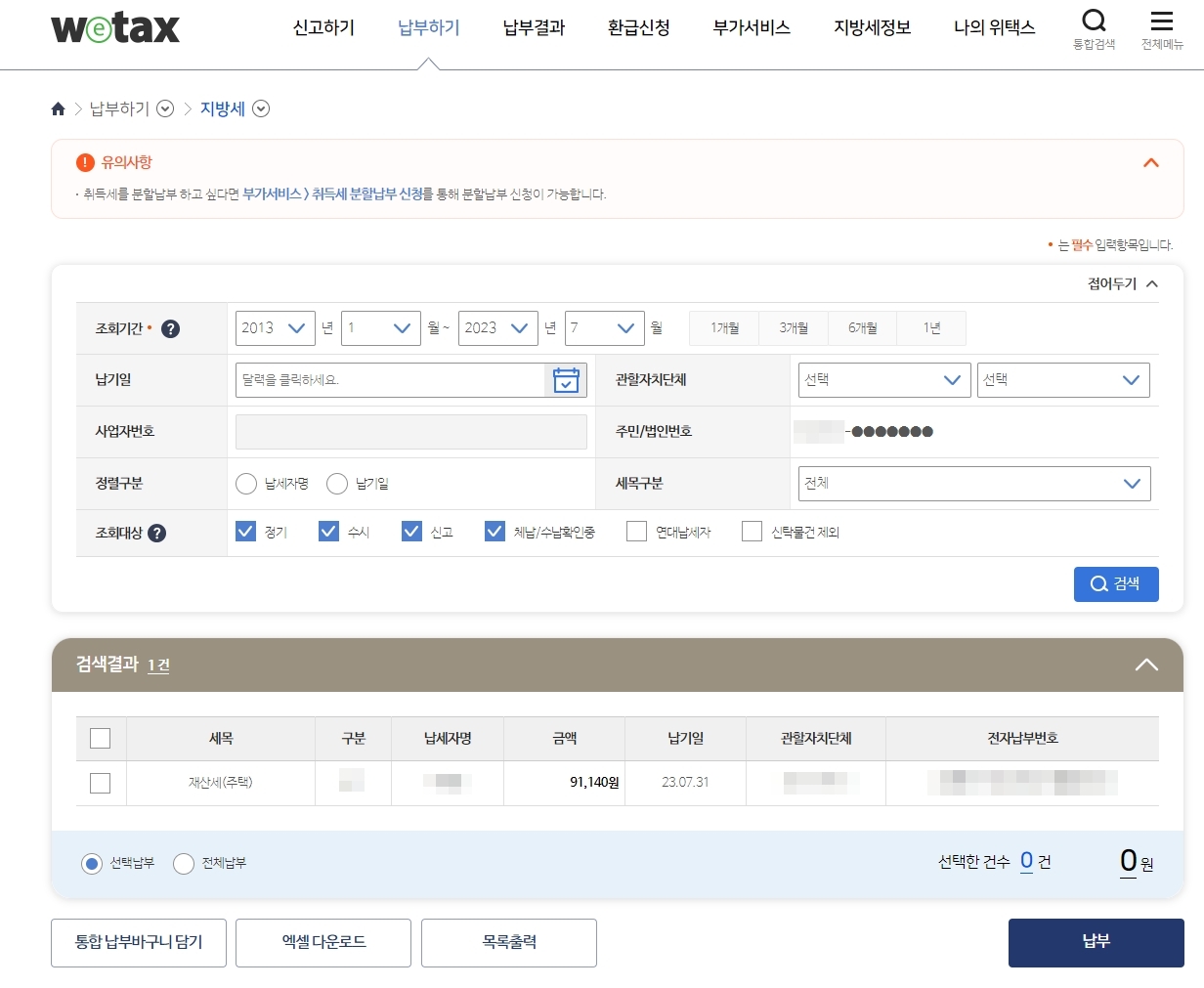This screenshot has width=1204, height=988.
Task: Open the 세목구분 전체 dropdown
Action: coord(974,484)
